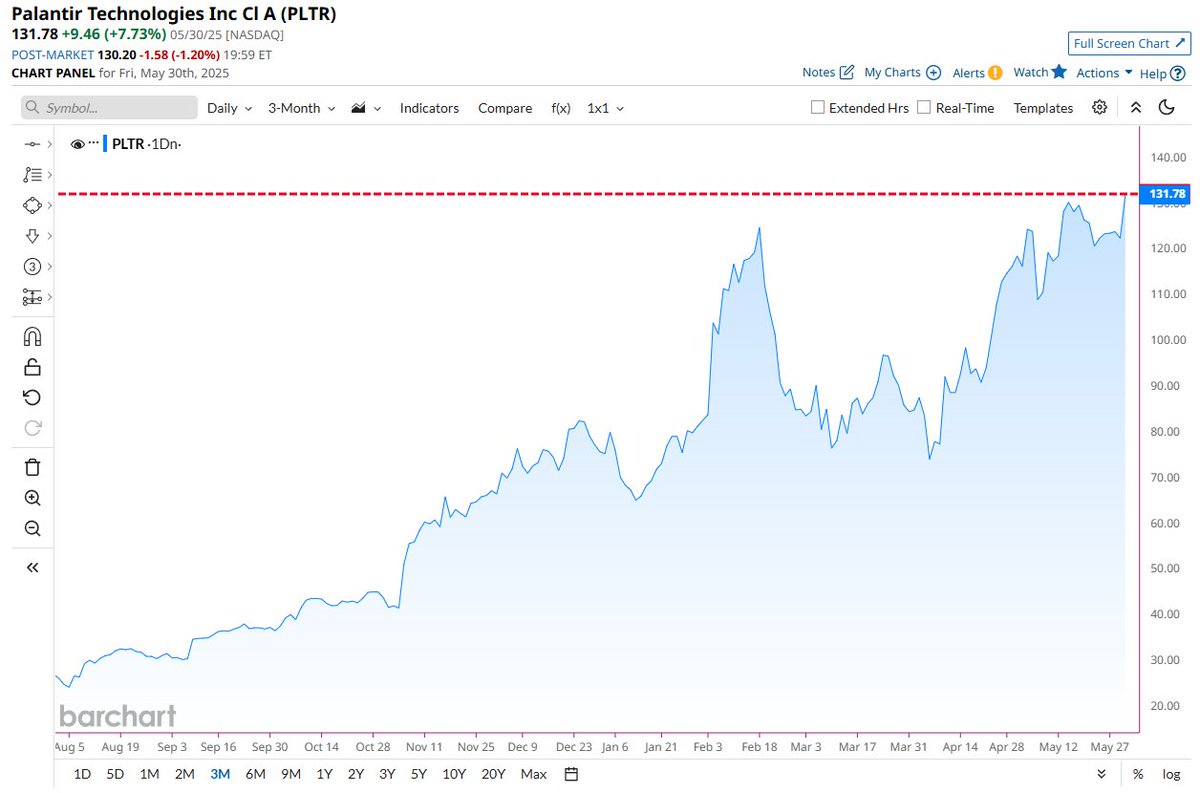Open the Daily frequency dropdown
Screen dimensions: 1200x793
click(229, 108)
